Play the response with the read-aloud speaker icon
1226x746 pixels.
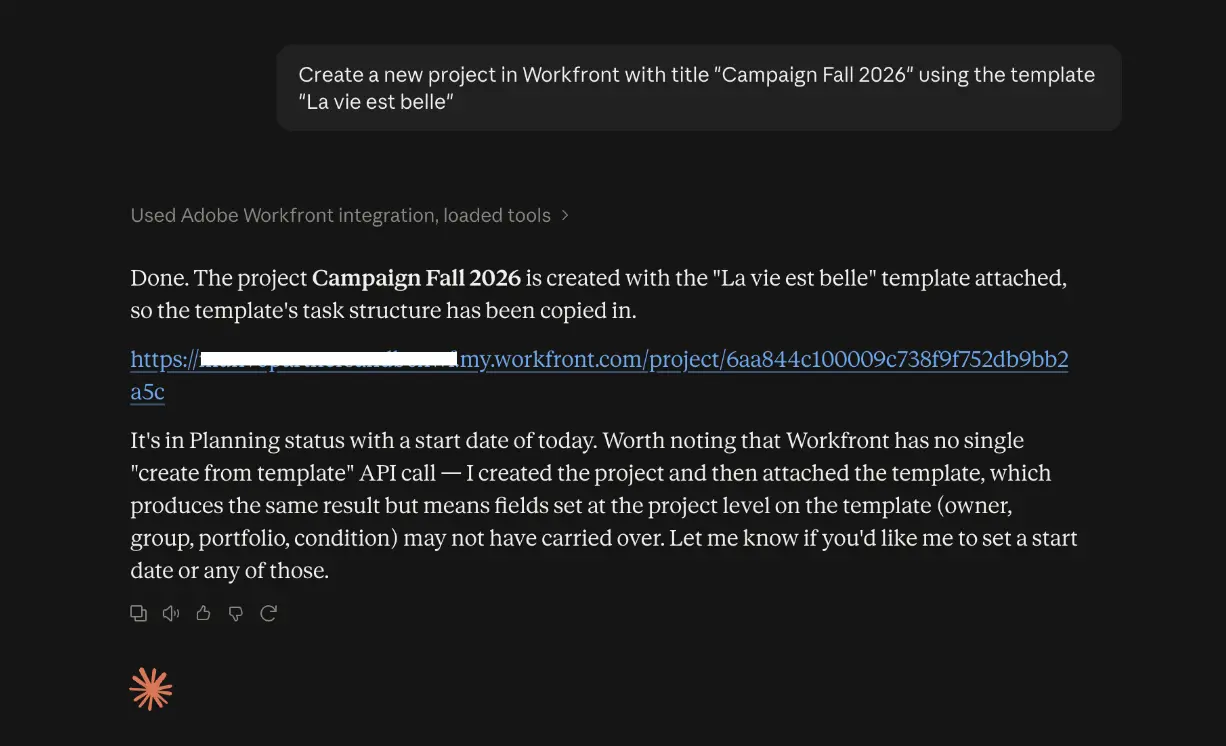click(171, 613)
